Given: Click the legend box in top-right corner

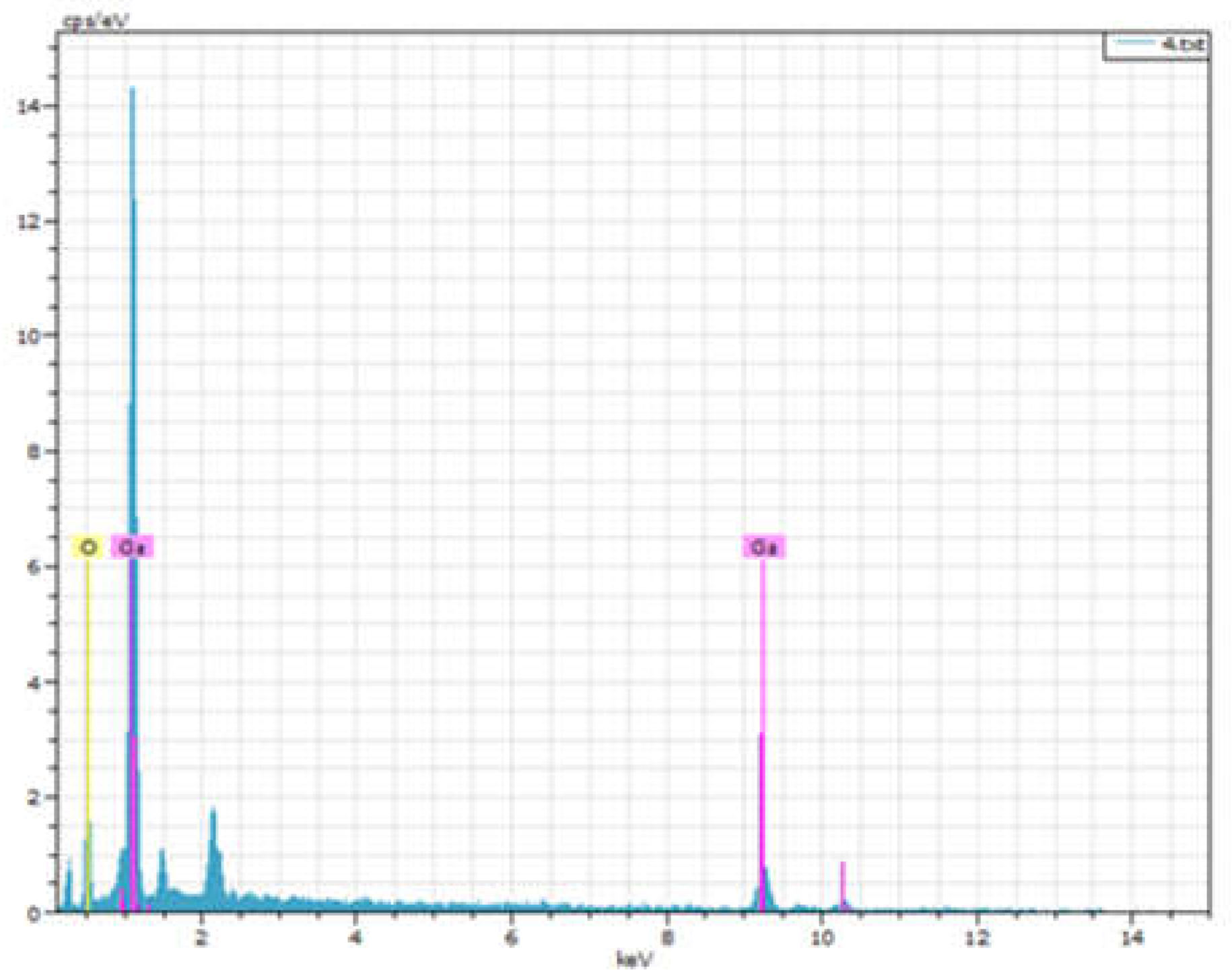Looking at the screenshot, I should point(1155,45).
